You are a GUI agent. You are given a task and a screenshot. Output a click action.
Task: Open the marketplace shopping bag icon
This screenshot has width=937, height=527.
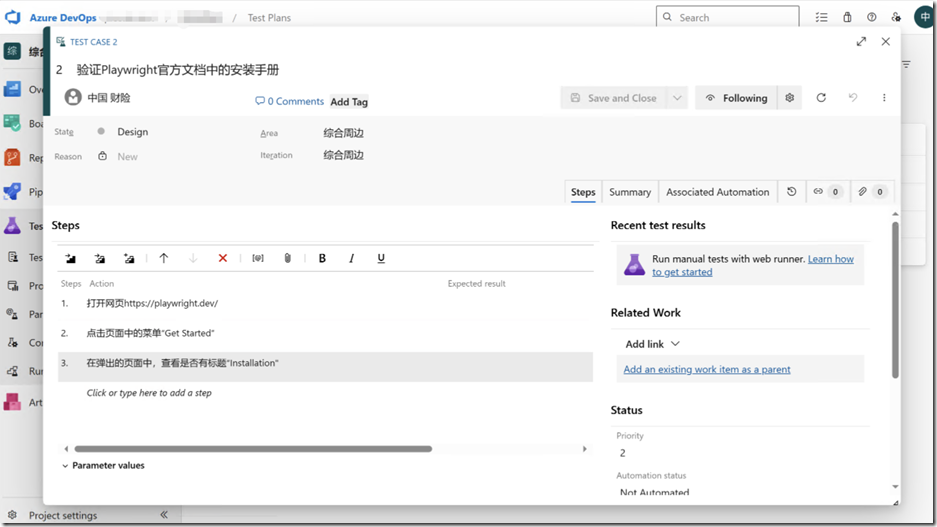click(847, 17)
